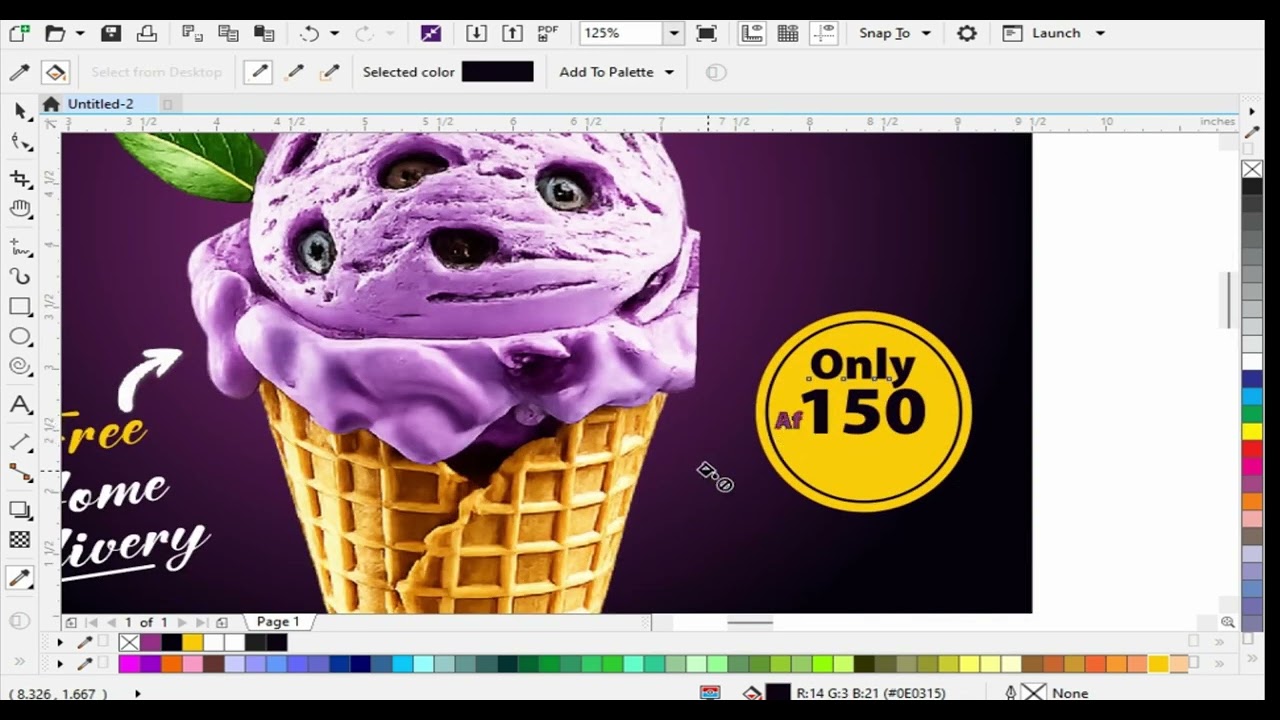
Task: Select the Shape tool in the toolbox
Action: pos(20,143)
